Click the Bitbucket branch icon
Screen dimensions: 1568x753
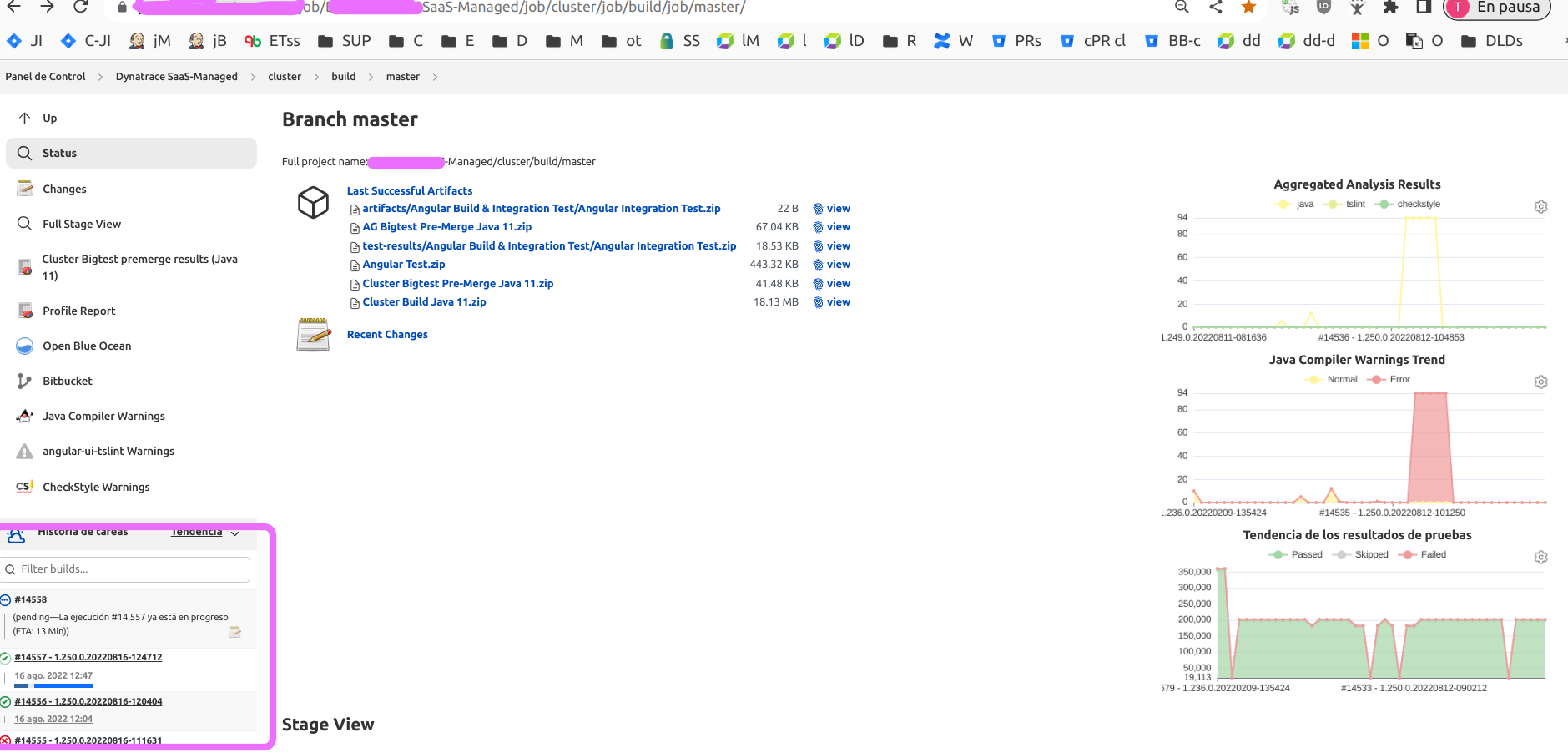click(x=25, y=381)
